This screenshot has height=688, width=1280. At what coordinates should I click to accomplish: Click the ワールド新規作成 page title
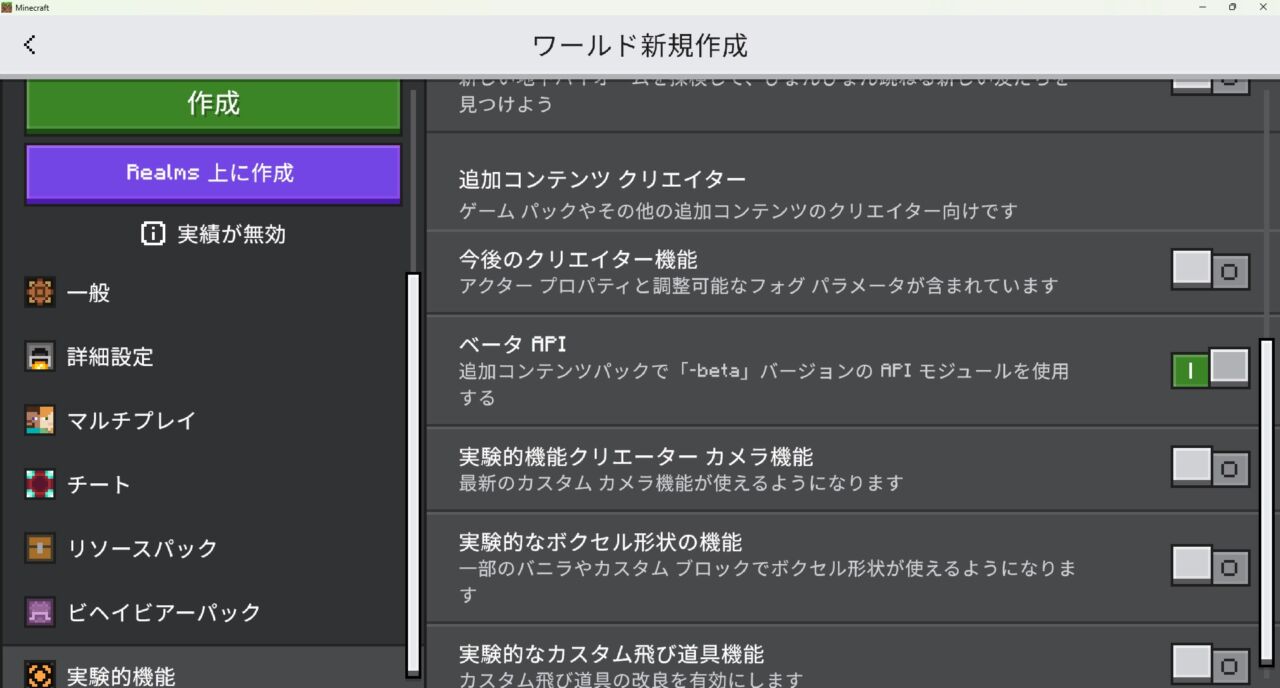point(640,45)
